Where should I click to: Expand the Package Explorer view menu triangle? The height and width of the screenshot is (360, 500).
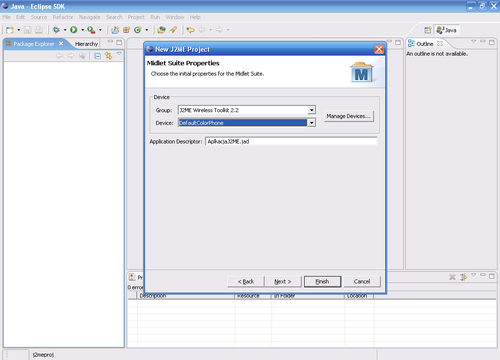tap(119, 54)
